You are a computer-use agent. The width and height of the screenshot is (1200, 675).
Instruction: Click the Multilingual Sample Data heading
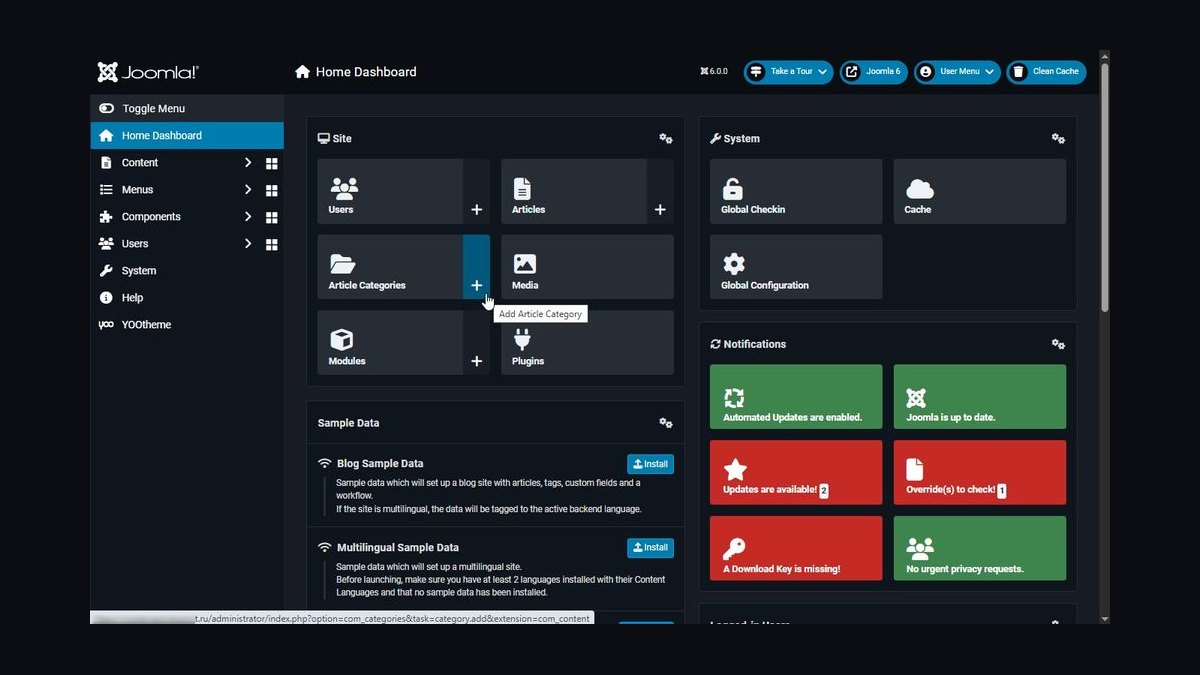click(398, 548)
